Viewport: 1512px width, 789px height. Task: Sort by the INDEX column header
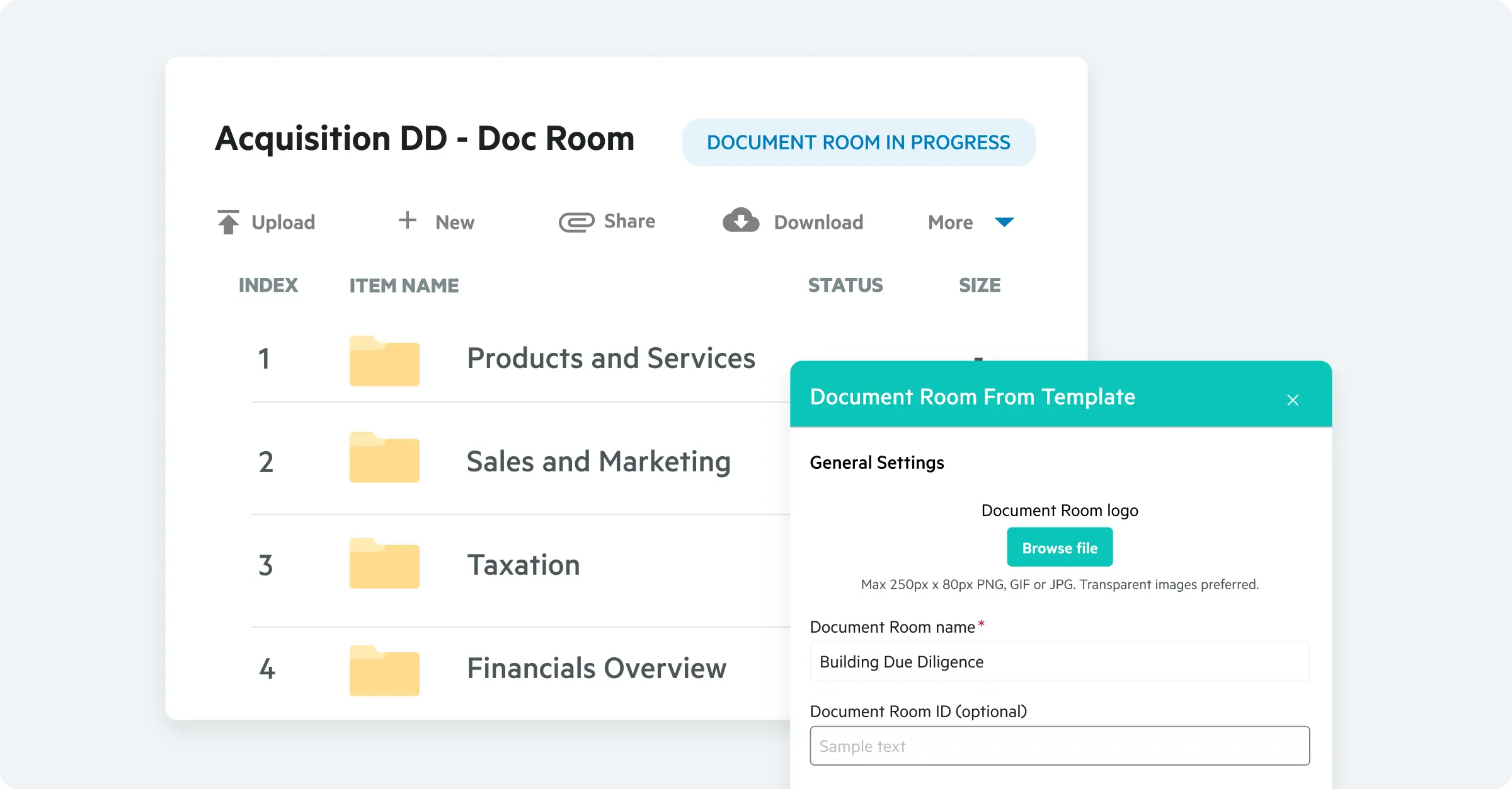coord(268,285)
